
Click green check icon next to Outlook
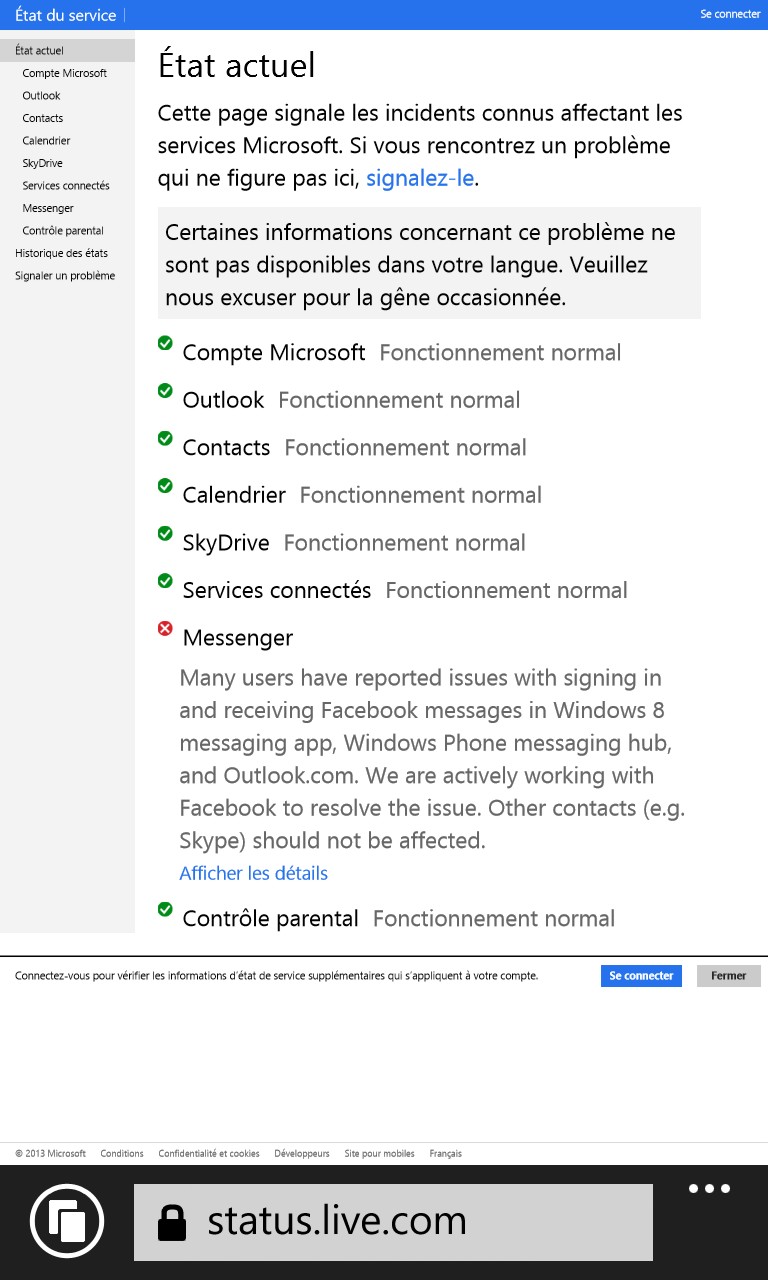click(x=165, y=391)
